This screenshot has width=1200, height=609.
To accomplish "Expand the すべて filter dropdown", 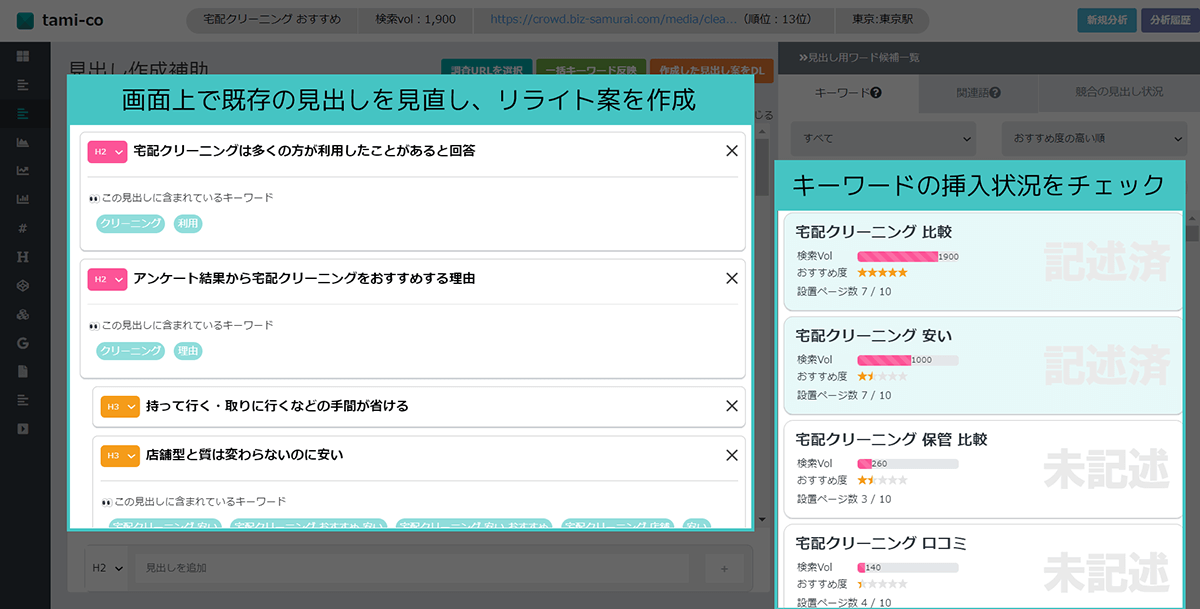I will point(882,138).
